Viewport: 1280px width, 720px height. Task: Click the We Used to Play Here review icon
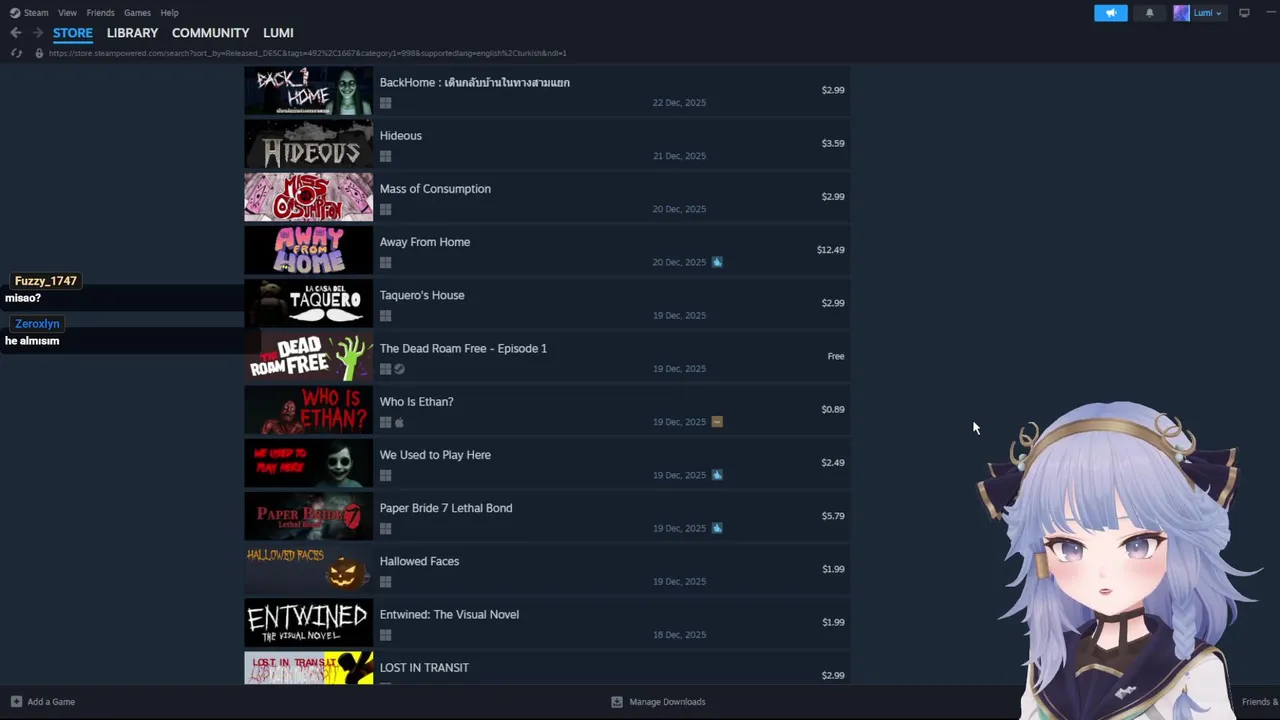[x=717, y=475]
